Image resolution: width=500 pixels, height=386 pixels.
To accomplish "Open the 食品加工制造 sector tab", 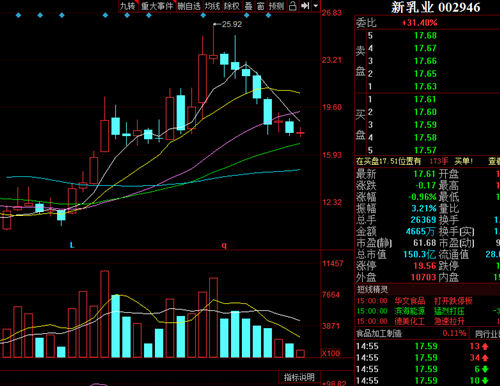I will [x=379, y=333].
